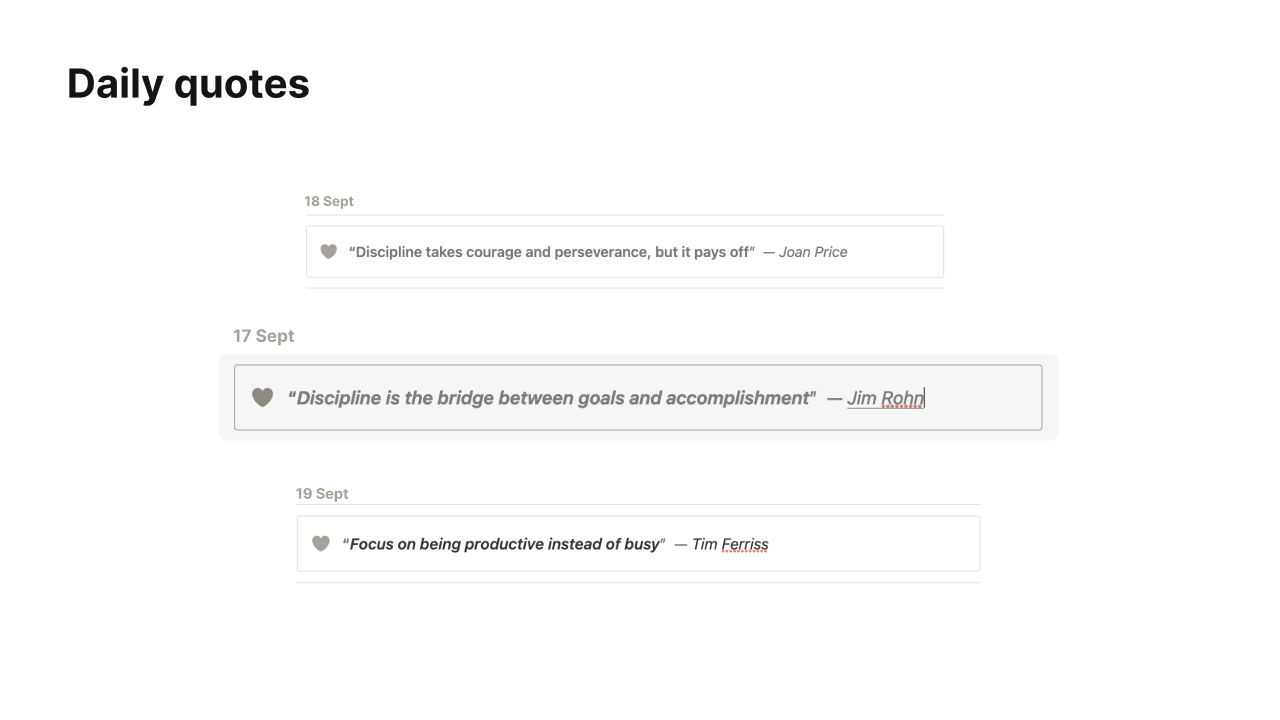Click the heart icon in the Jim Rohn quote
The width and height of the screenshot is (1280, 720).
click(x=262, y=398)
